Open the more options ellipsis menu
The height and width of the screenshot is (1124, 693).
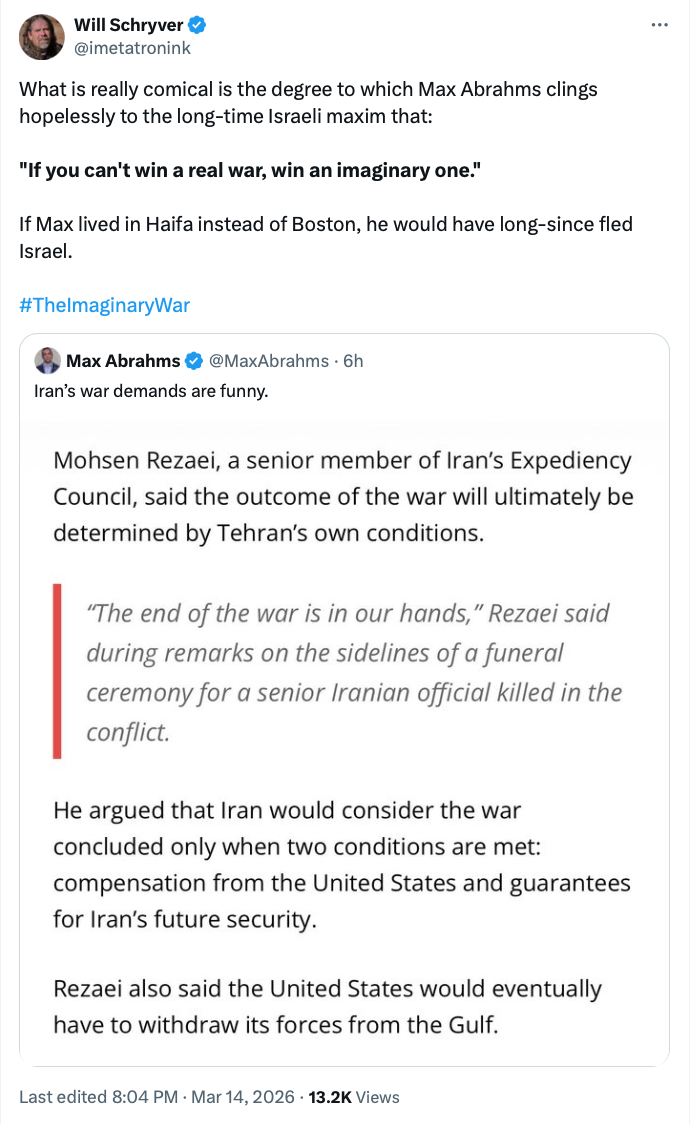[x=659, y=24]
